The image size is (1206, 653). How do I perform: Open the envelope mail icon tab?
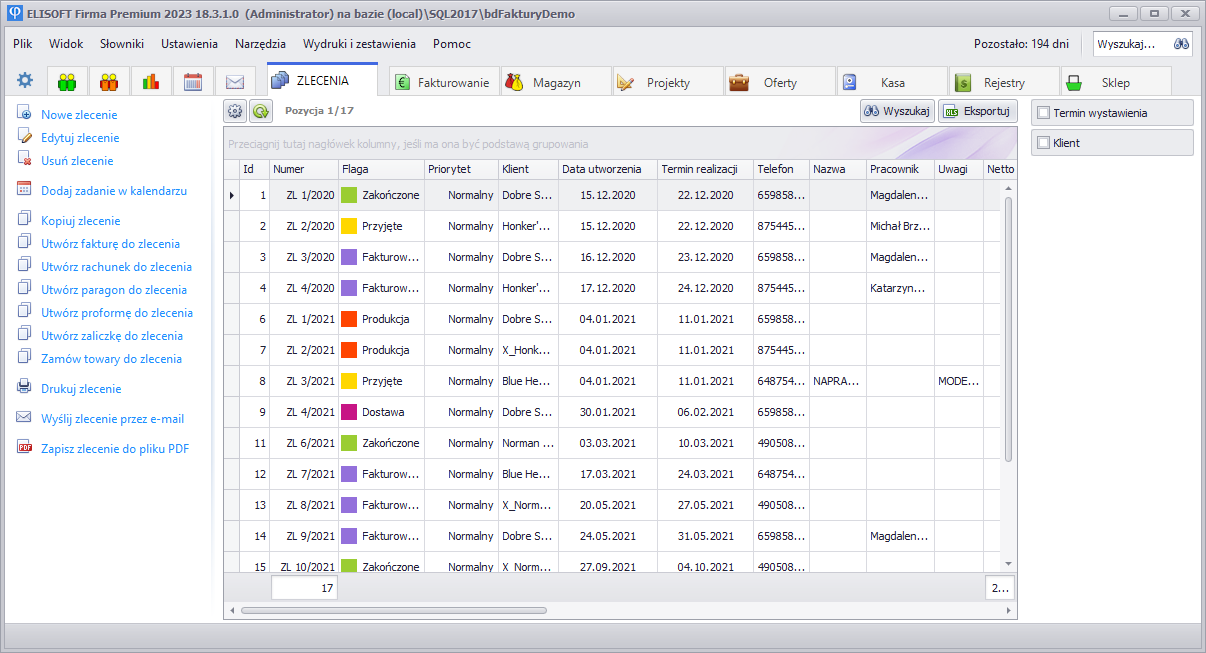(x=235, y=82)
